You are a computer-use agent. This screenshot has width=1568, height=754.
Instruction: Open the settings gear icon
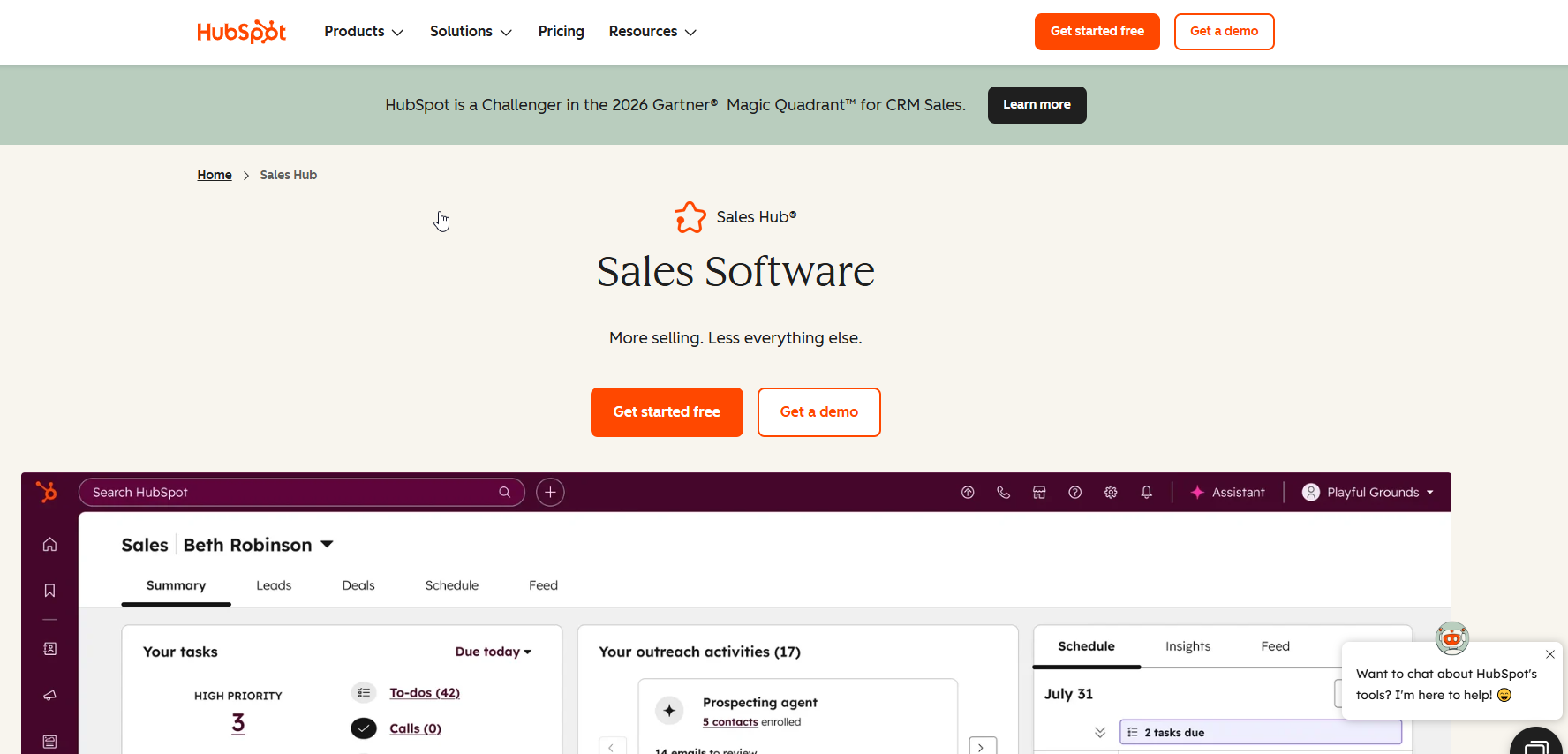1111,493
